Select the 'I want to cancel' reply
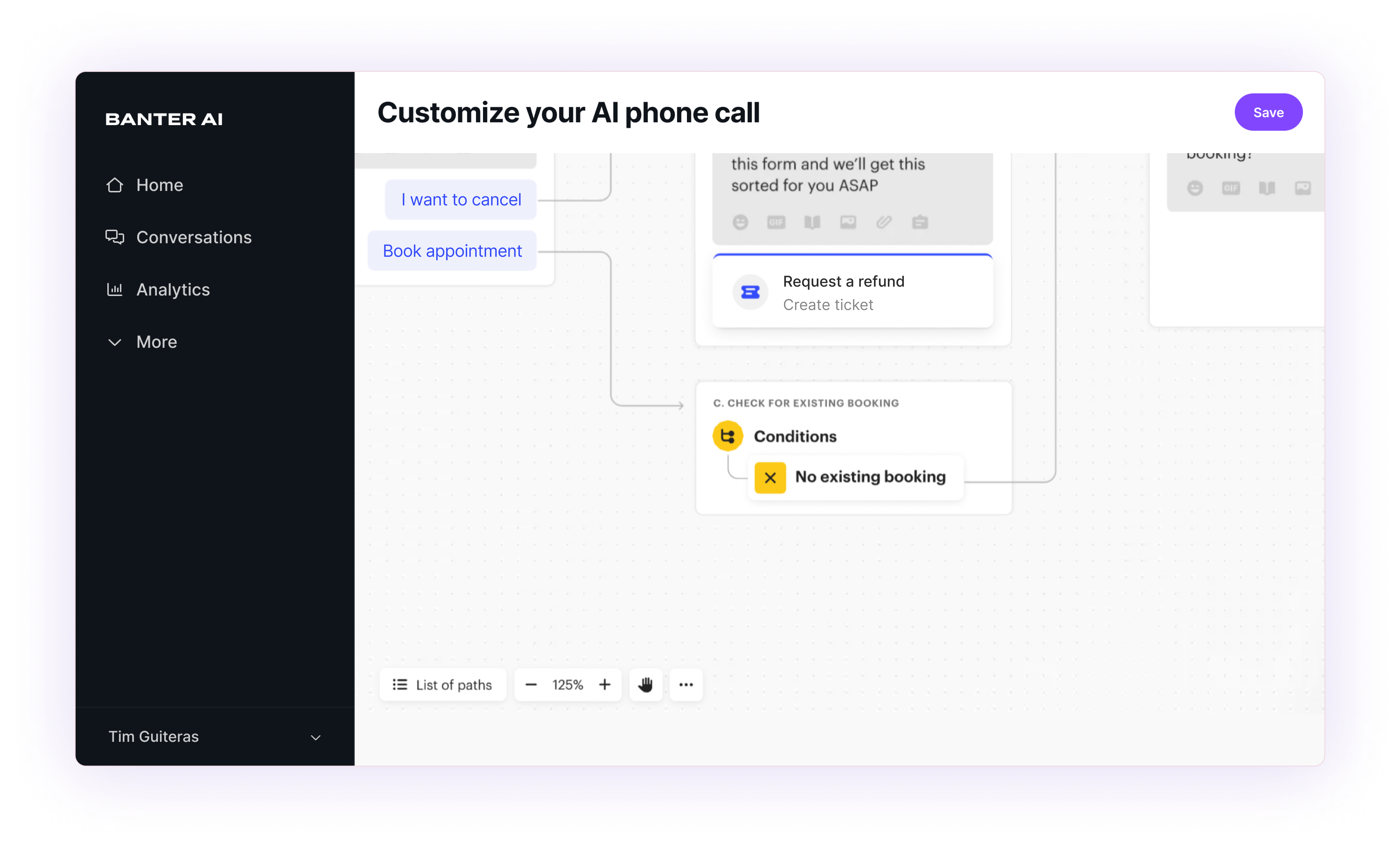 pos(461,200)
